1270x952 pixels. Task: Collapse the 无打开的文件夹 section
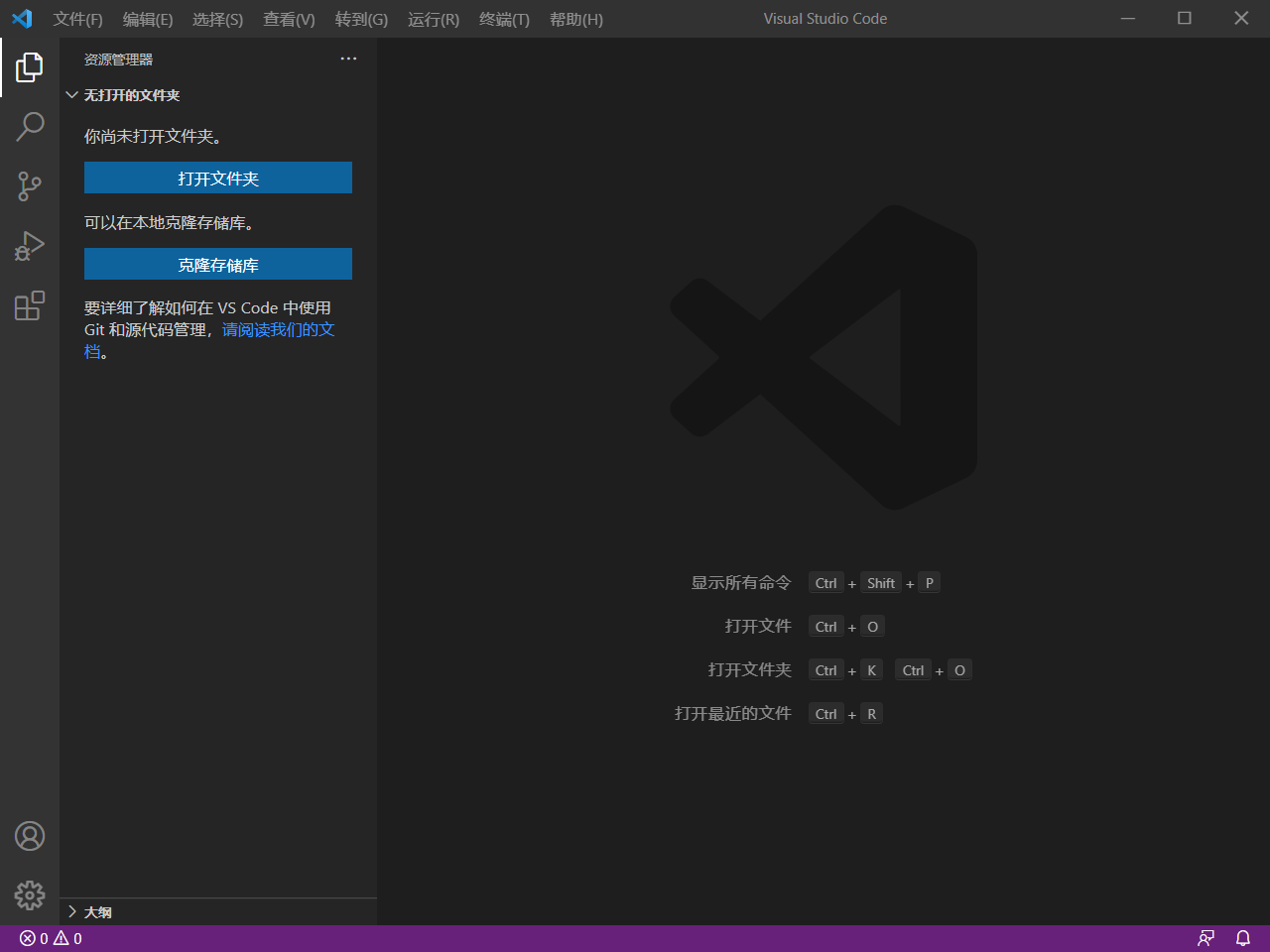[218, 95]
